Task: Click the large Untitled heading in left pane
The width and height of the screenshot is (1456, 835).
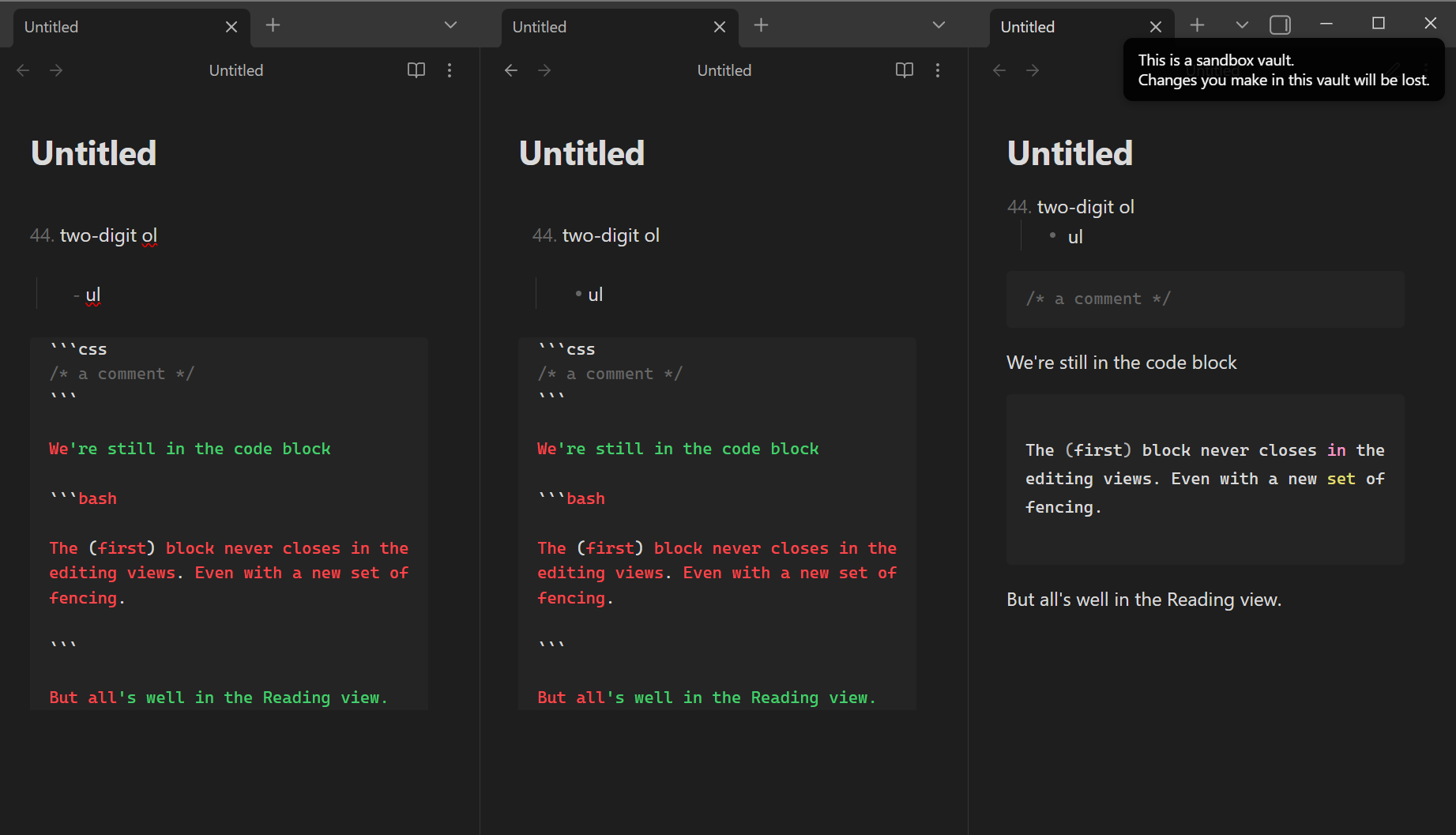Action: click(94, 153)
